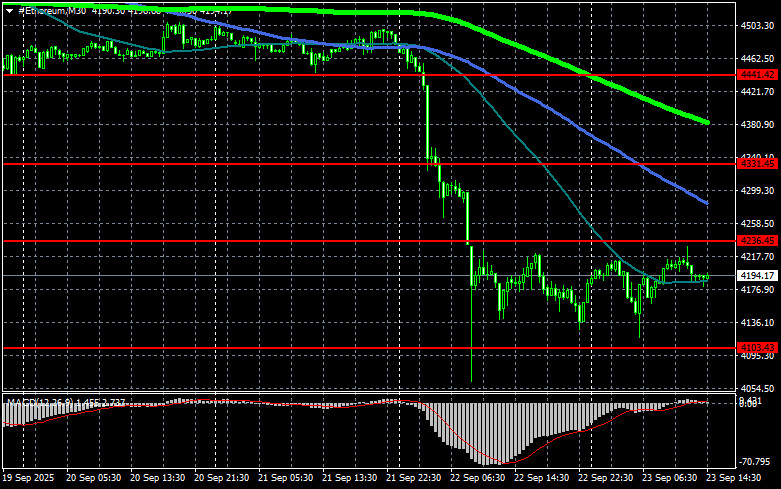
Task: Click the 4258.50 price scale value
Action: [758, 224]
